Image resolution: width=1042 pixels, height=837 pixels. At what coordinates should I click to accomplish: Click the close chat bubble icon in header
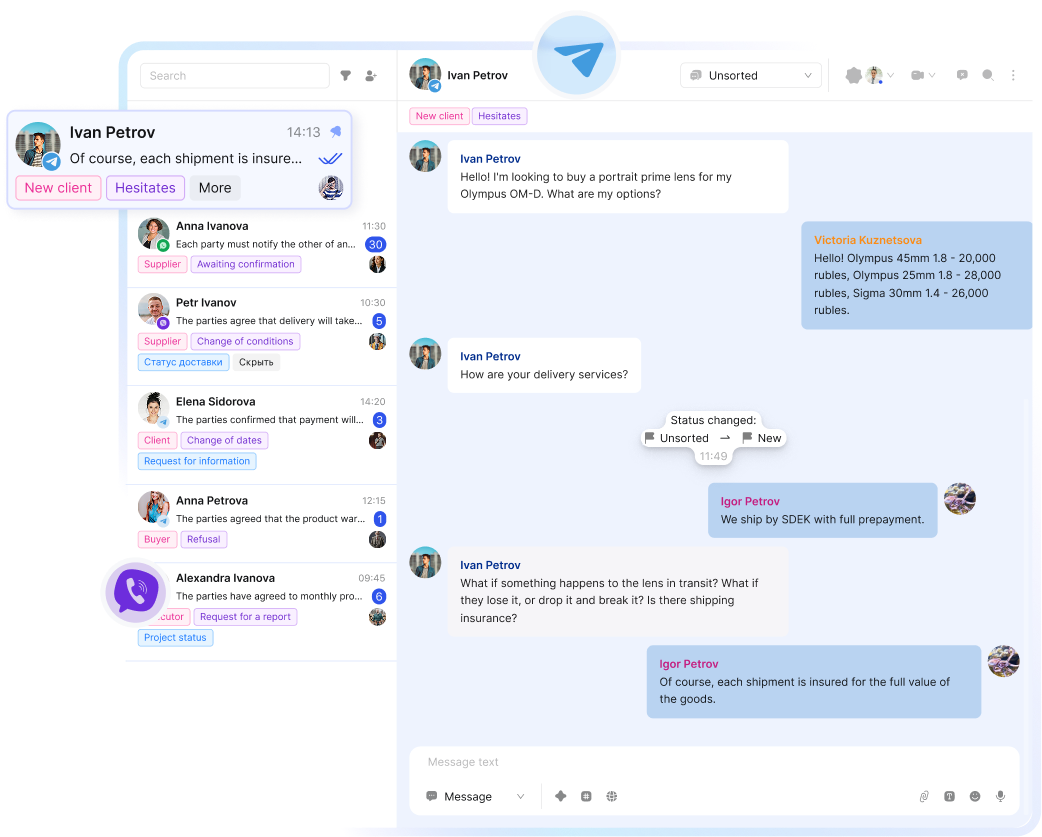(962, 75)
